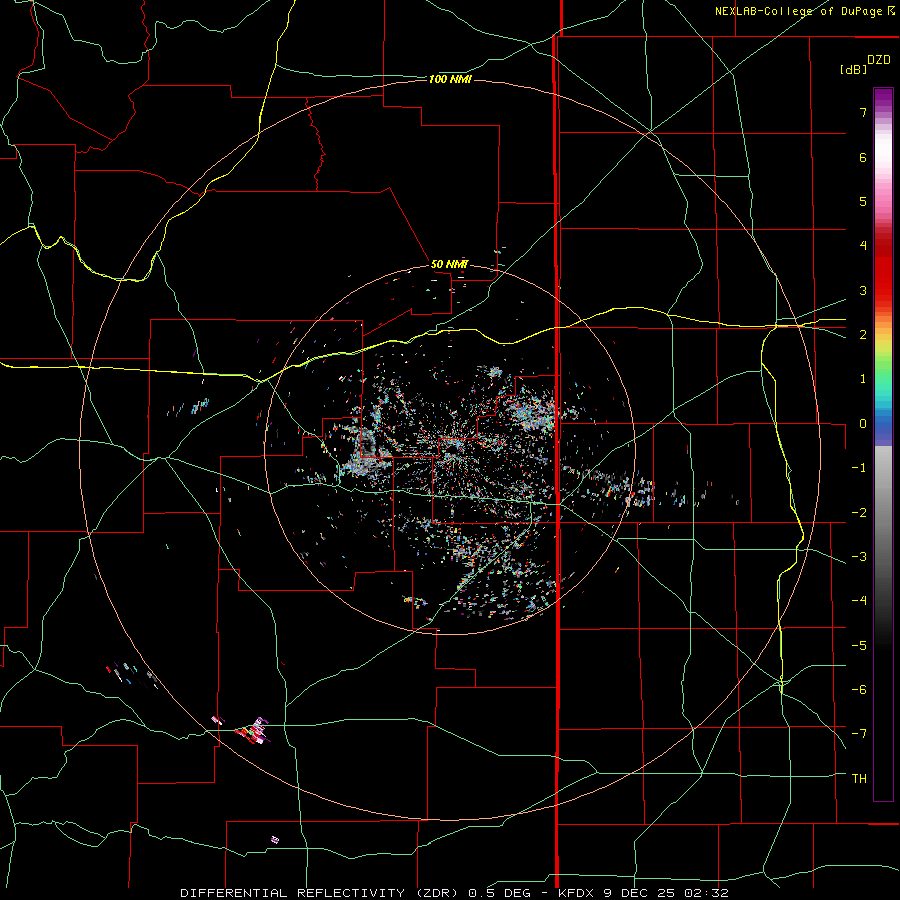Click the DZD legend title
Image resolution: width=900 pixels, height=900 pixels.
pyautogui.click(x=879, y=60)
